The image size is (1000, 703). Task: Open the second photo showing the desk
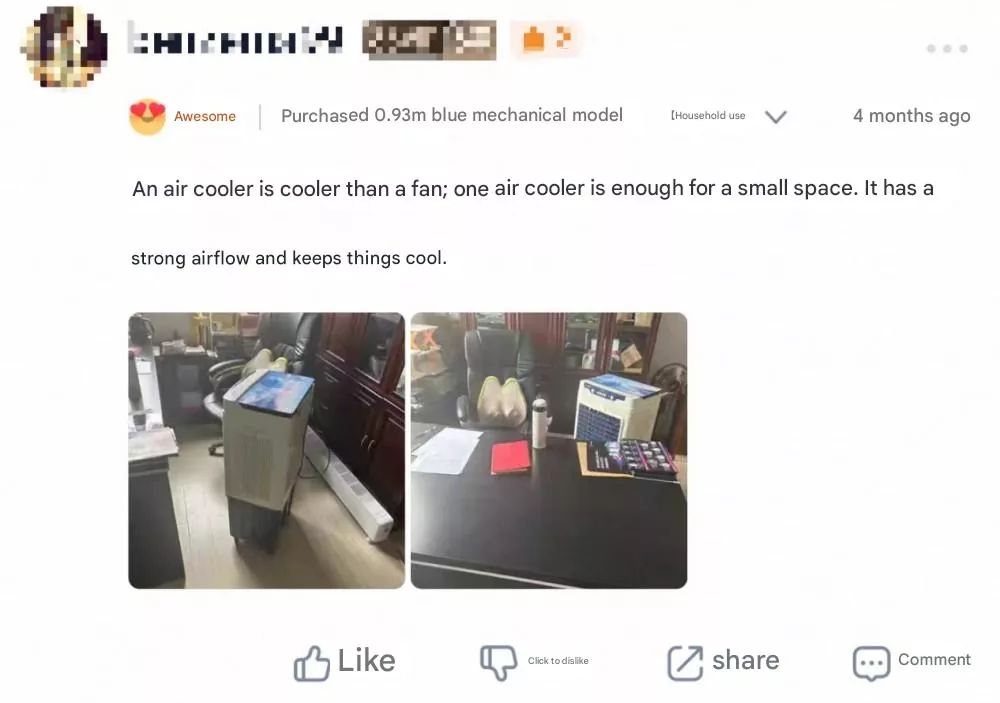(549, 450)
